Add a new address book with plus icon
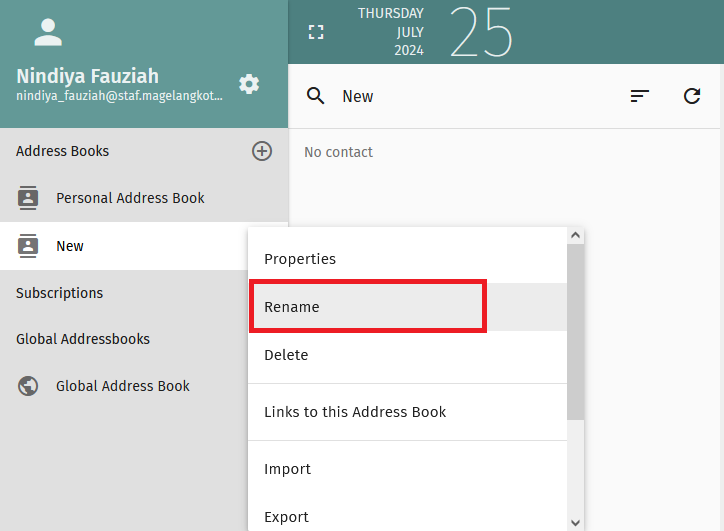This screenshot has height=531, width=724. tap(262, 151)
